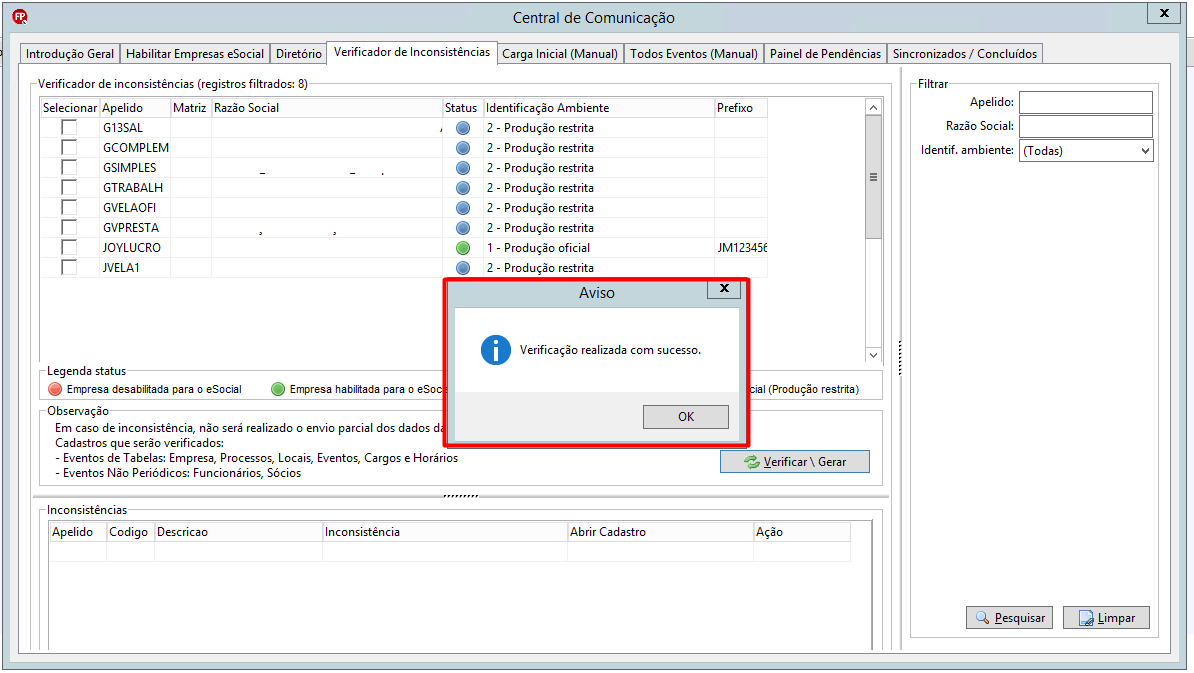Open the Carga Inicial (Manual) tab
The width and height of the screenshot is (1194, 673).
pyautogui.click(x=560, y=54)
